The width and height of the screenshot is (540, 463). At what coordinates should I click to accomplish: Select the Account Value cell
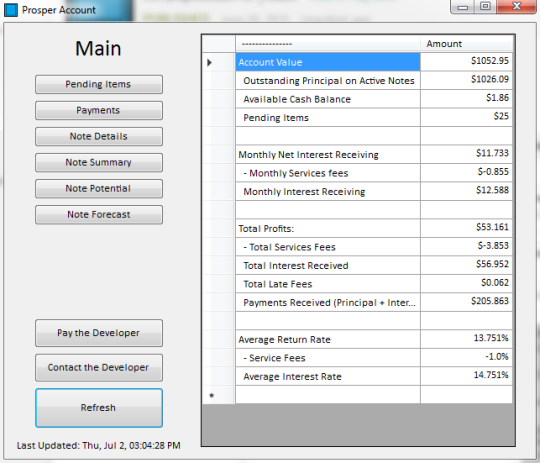point(328,62)
